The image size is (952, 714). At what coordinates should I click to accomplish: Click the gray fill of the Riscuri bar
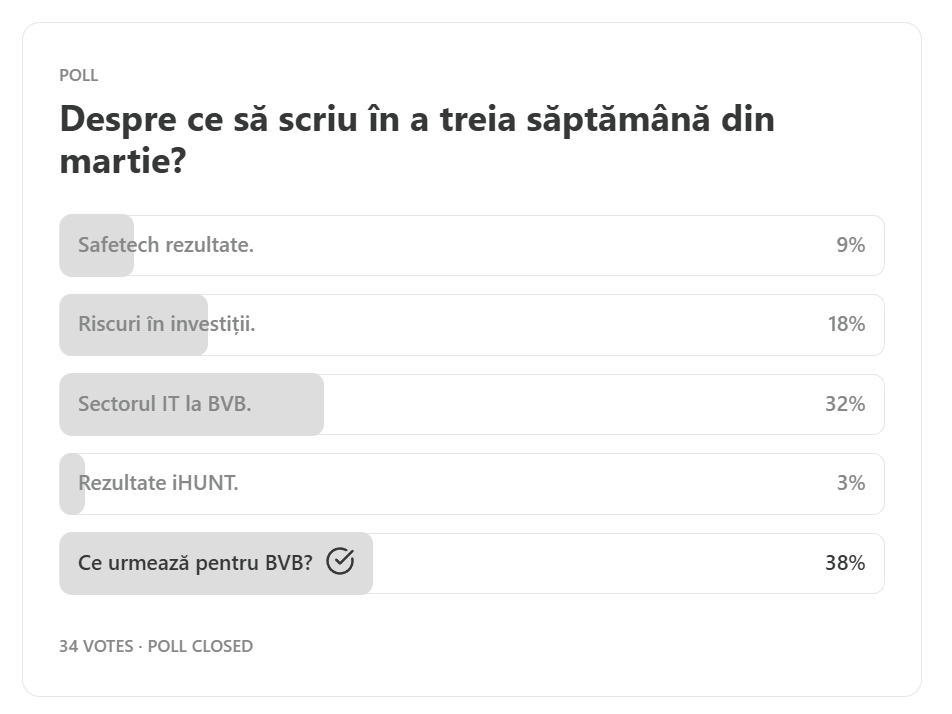click(x=134, y=325)
